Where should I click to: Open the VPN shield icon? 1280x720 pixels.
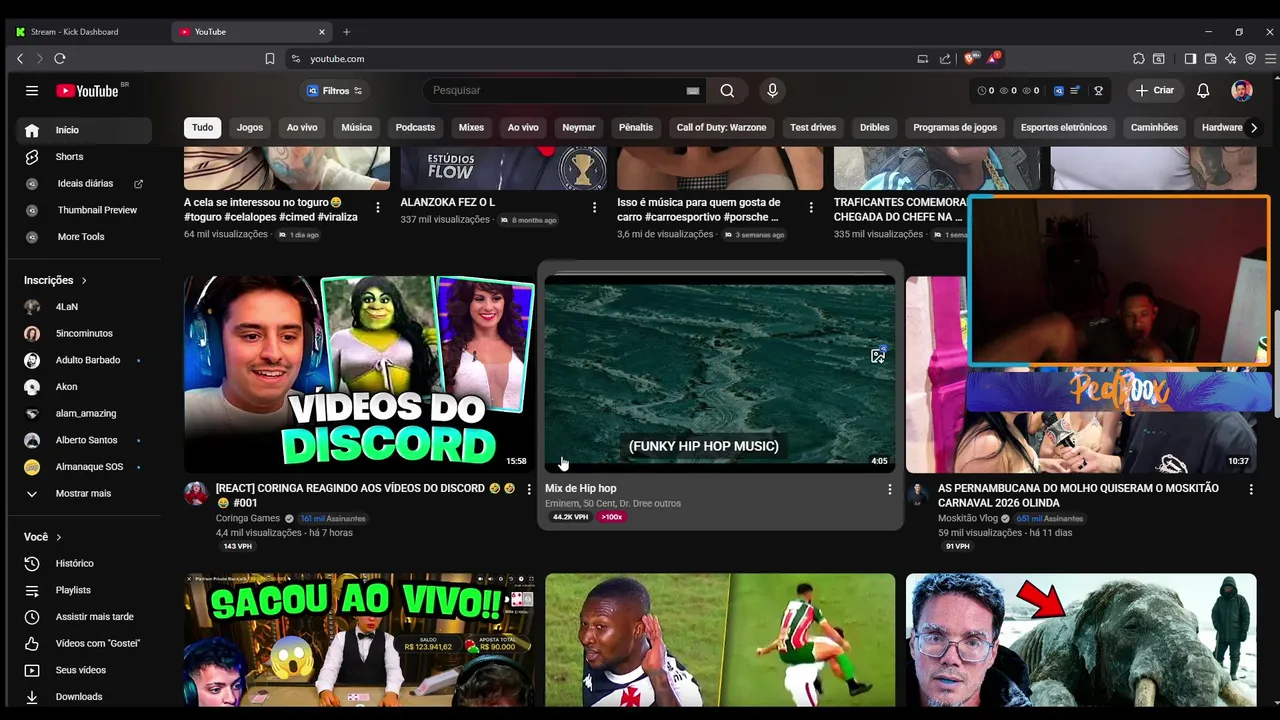click(x=1250, y=59)
